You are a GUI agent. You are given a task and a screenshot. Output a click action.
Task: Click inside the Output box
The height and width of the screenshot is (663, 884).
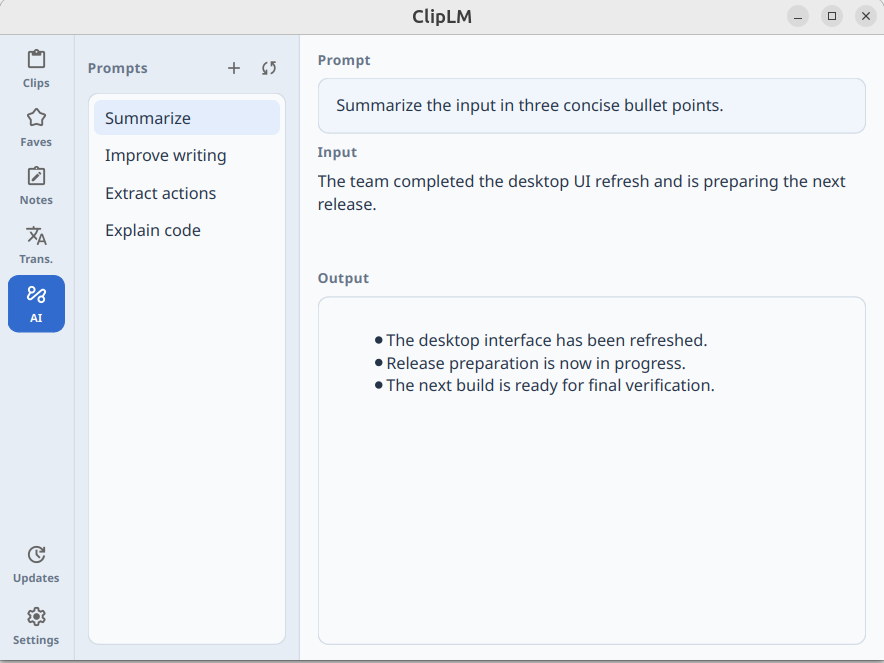click(591, 470)
